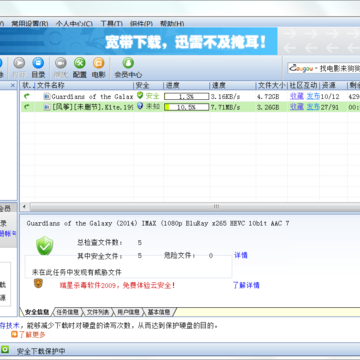Open the 组件(P) menu
The height and width of the screenshot is (360, 360).
[141, 24]
